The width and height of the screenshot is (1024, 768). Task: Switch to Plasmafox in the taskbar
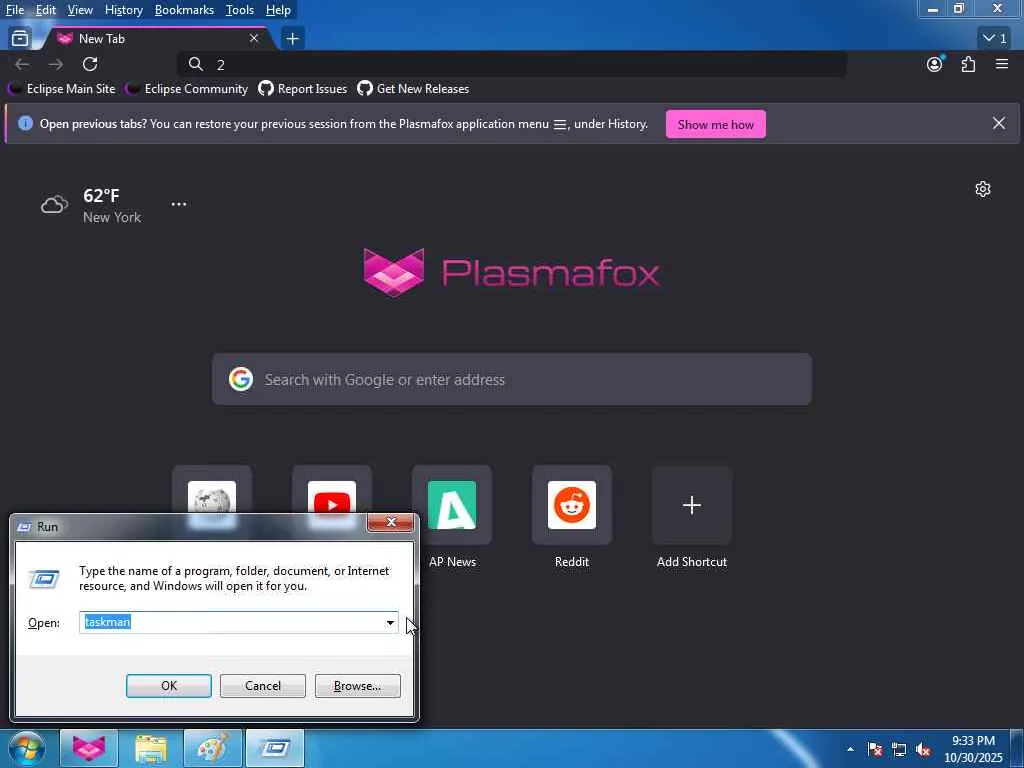[x=89, y=748]
